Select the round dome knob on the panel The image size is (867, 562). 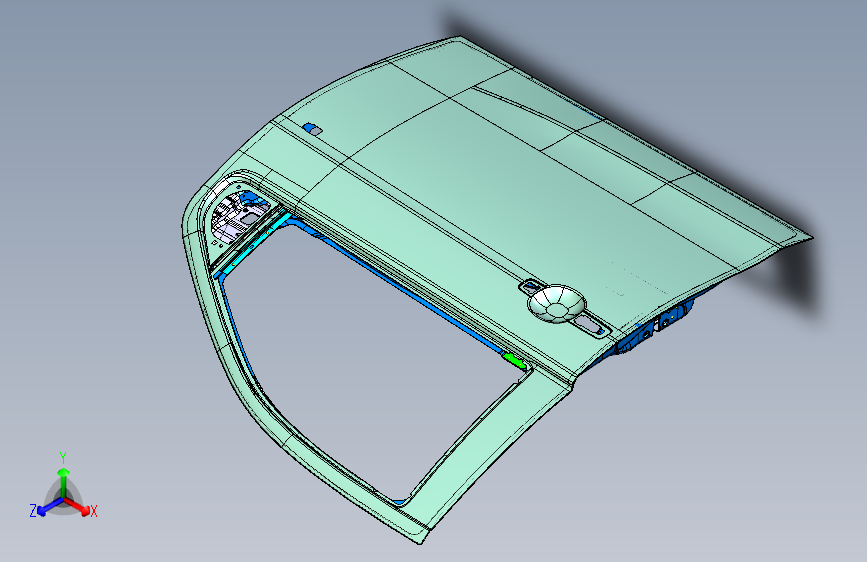tap(556, 304)
